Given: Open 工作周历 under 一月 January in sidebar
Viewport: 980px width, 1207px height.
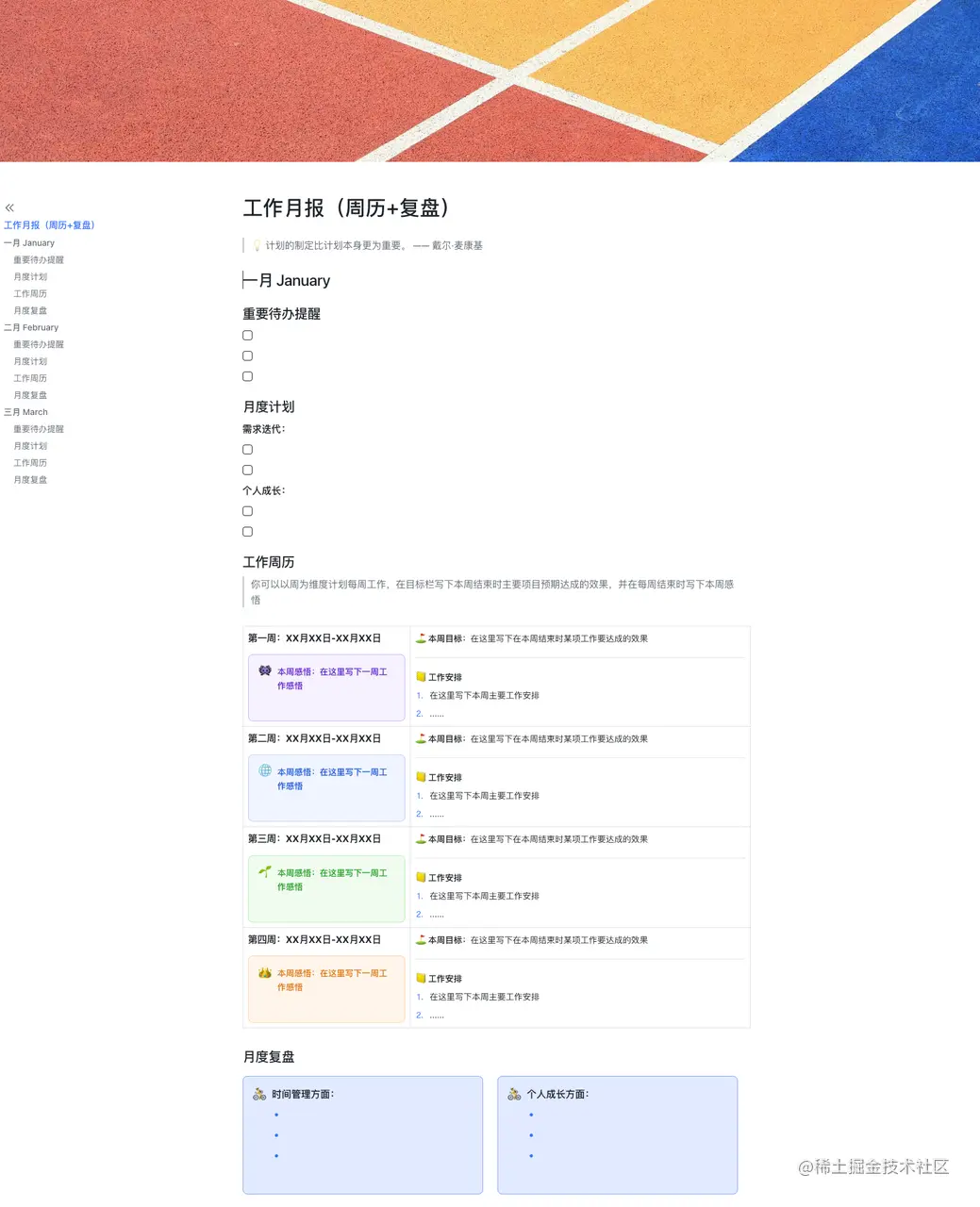Looking at the screenshot, I should click(x=29, y=293).
